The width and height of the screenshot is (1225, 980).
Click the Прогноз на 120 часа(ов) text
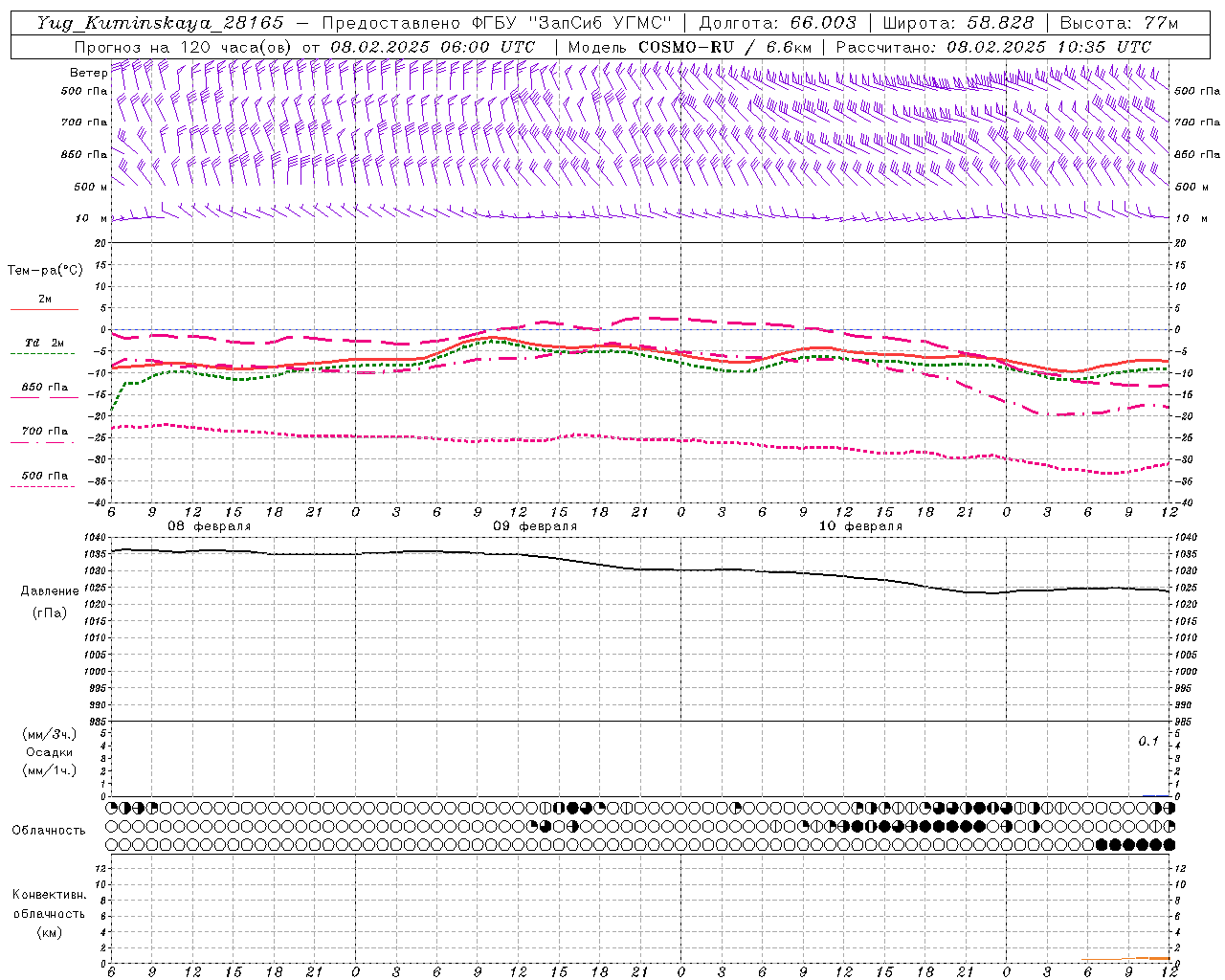[185, 47]
